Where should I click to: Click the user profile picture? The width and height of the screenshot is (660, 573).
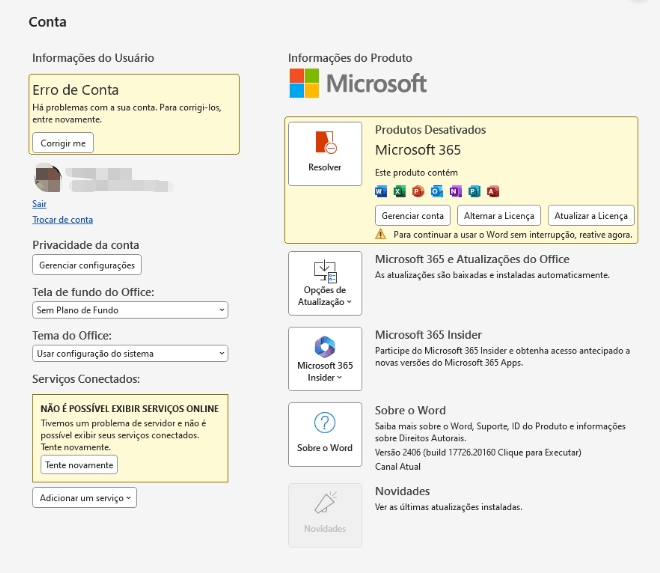click(x=48, y=179)
